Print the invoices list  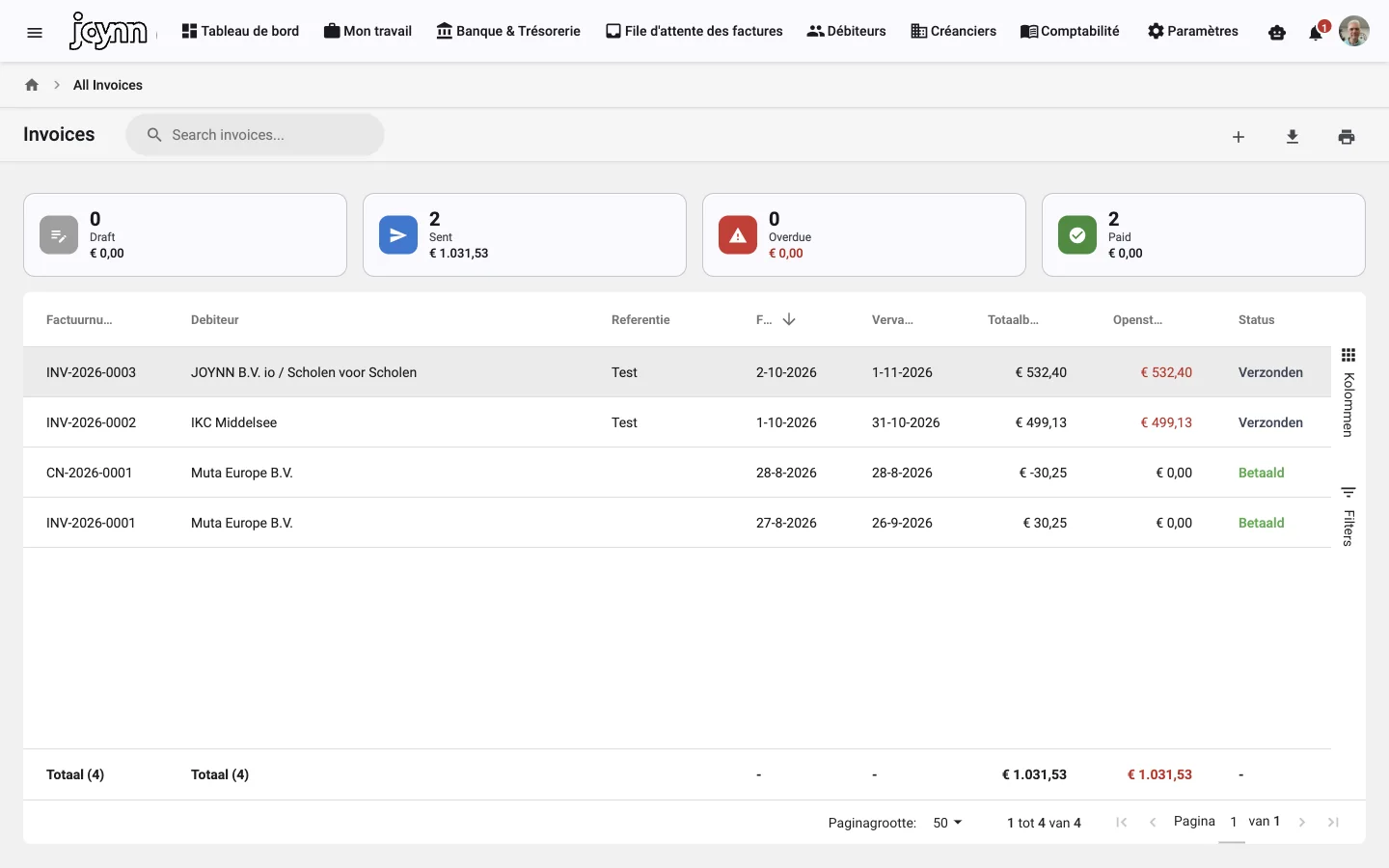pyautogui.click(x=1347, y=137)
